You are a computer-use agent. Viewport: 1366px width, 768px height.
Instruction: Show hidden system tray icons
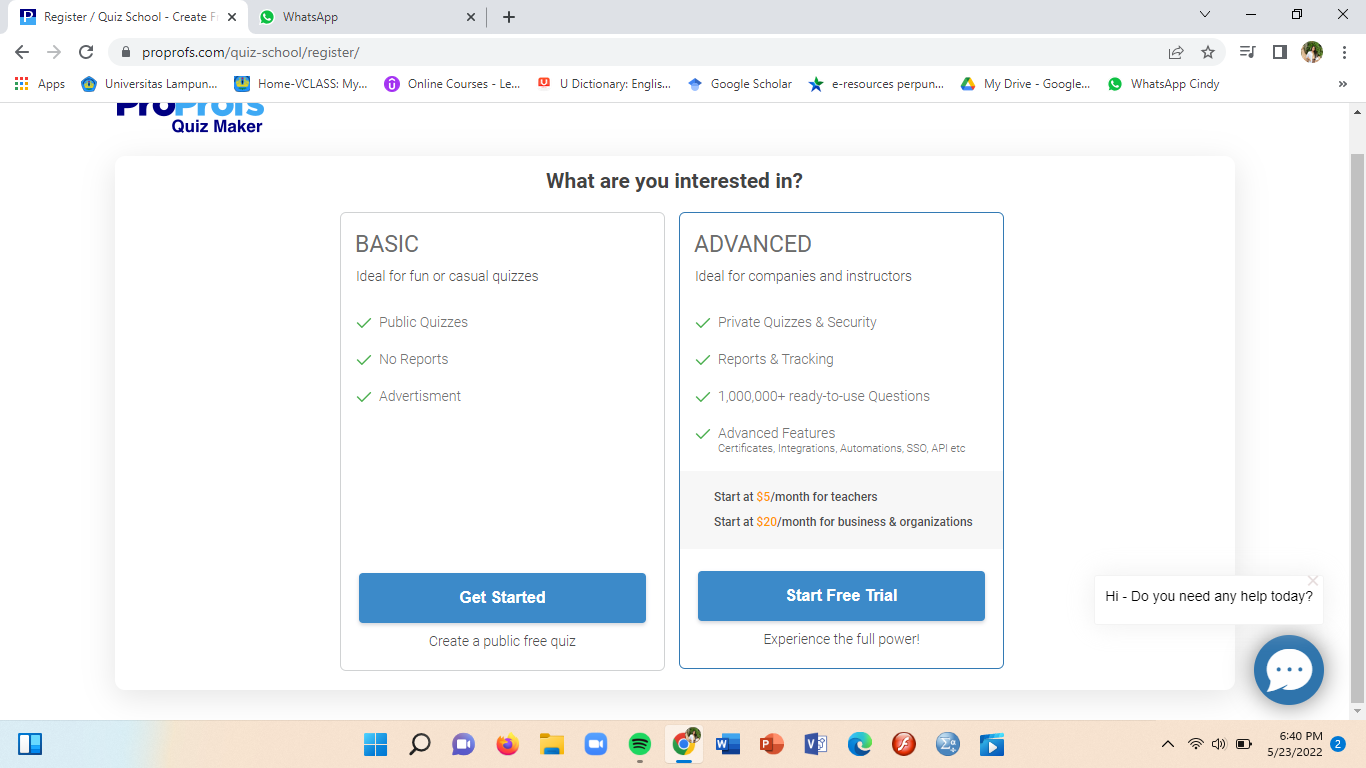point(1167,744)
